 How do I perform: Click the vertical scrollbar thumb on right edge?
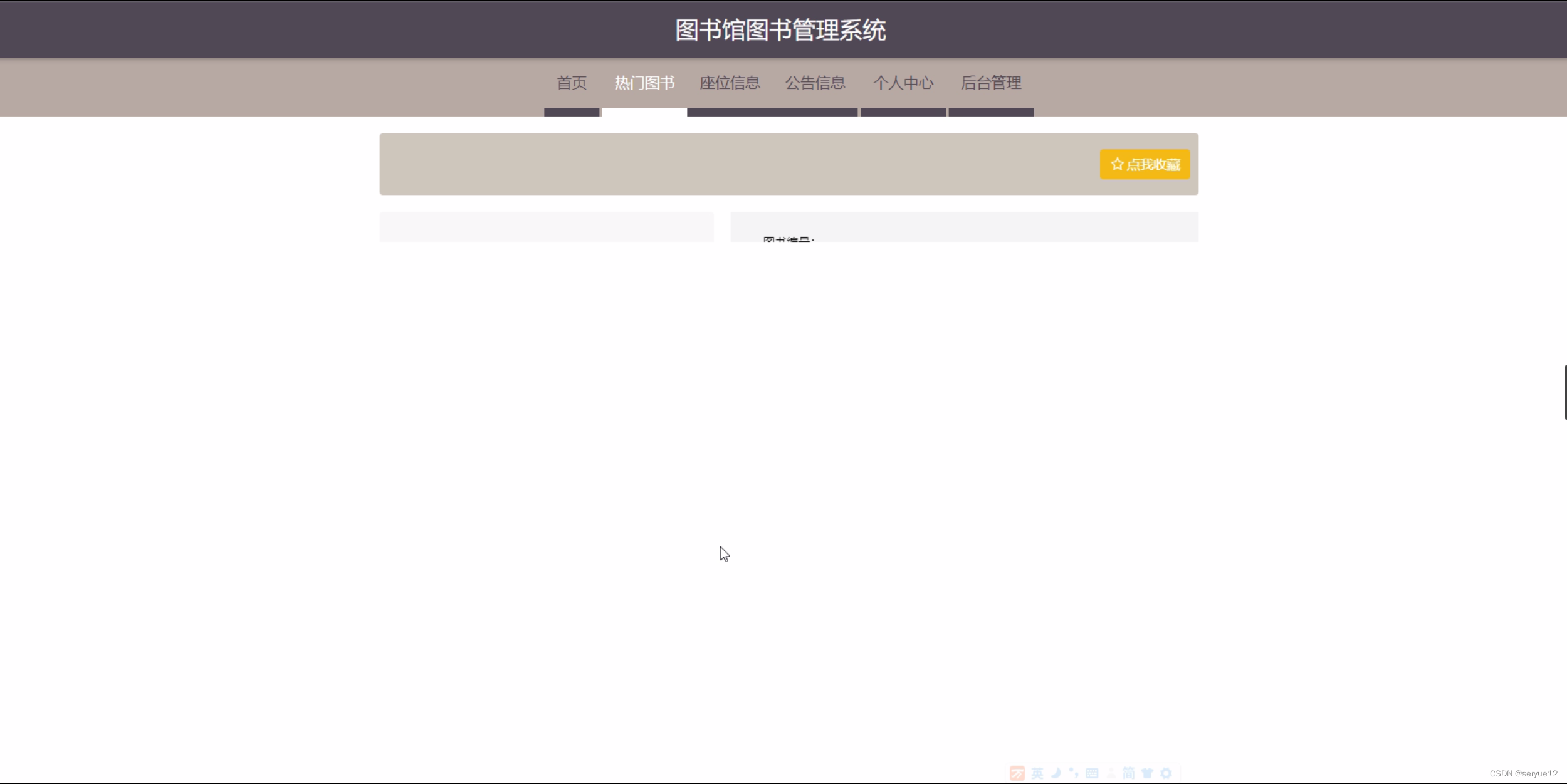coord(1564,392)
